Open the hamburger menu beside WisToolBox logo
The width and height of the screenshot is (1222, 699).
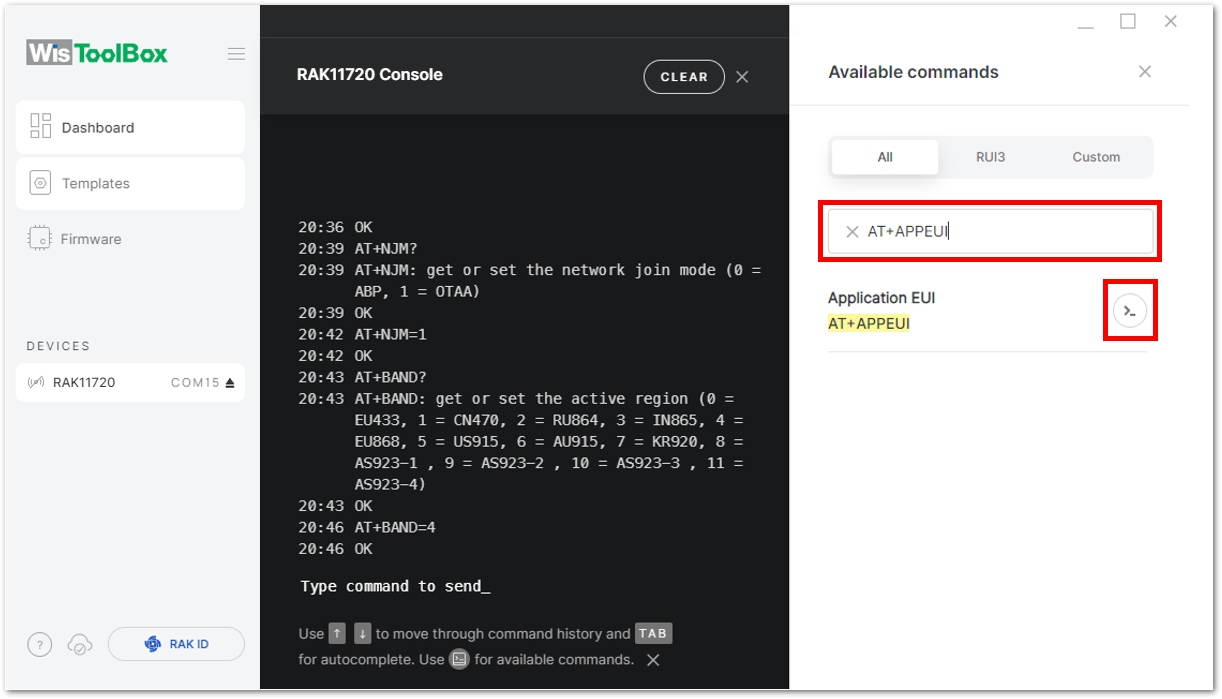coord(236,54)
